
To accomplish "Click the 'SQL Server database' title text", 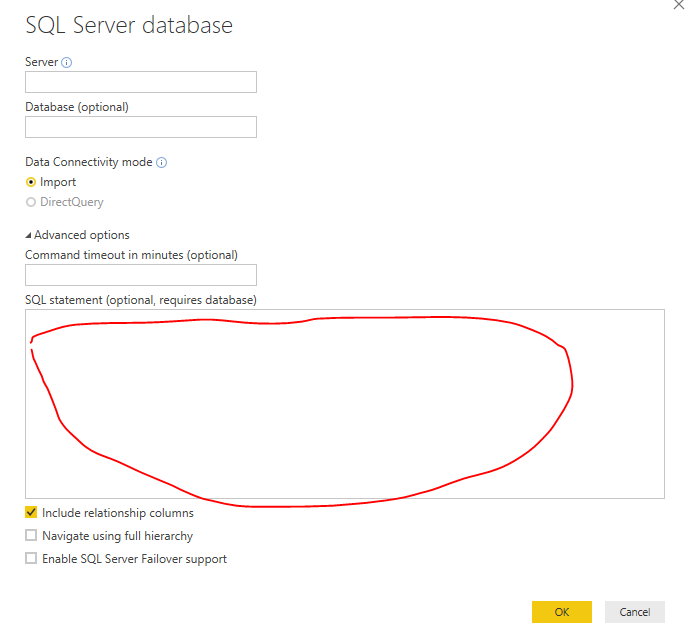I will pos(129,25).
